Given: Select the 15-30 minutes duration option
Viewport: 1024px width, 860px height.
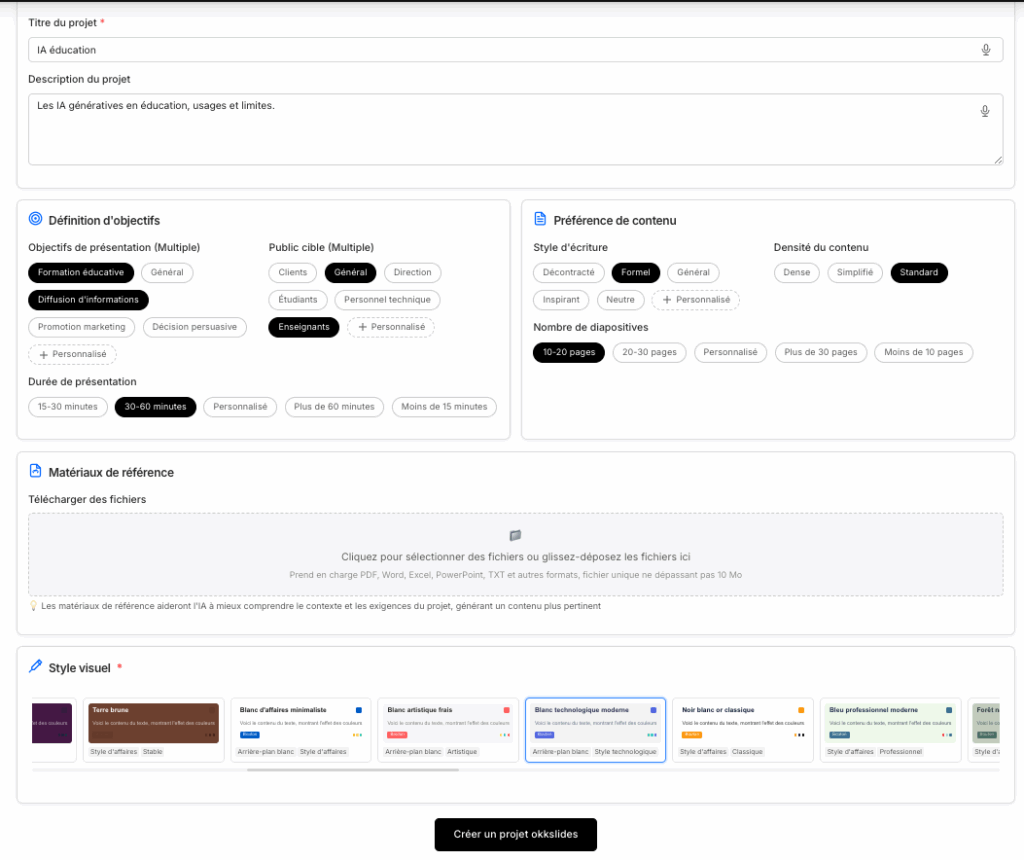Looking at the screenshot, I should [68, 407].
